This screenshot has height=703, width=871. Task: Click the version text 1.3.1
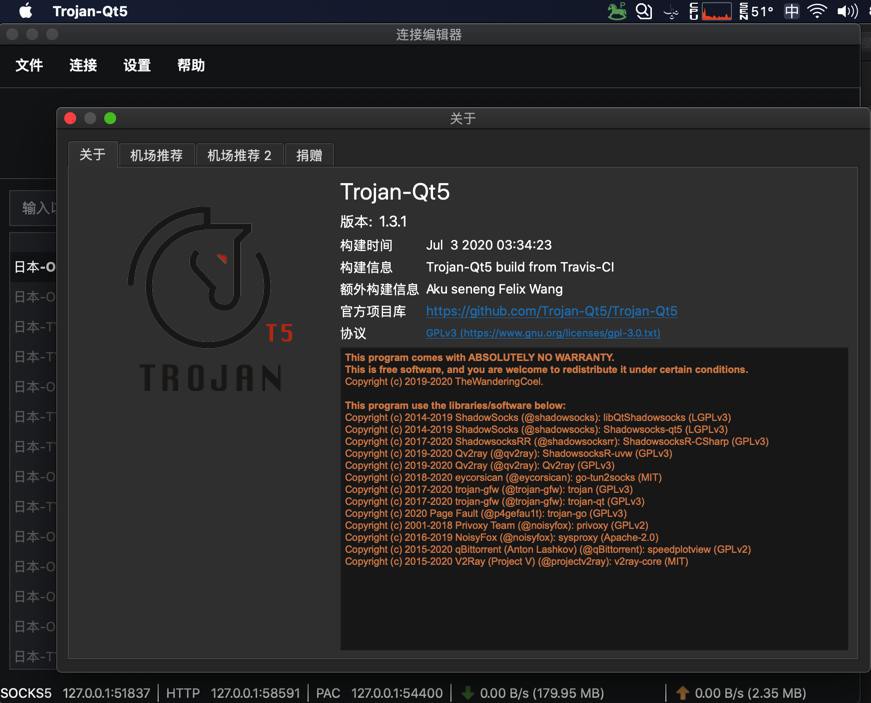point(393,222)
